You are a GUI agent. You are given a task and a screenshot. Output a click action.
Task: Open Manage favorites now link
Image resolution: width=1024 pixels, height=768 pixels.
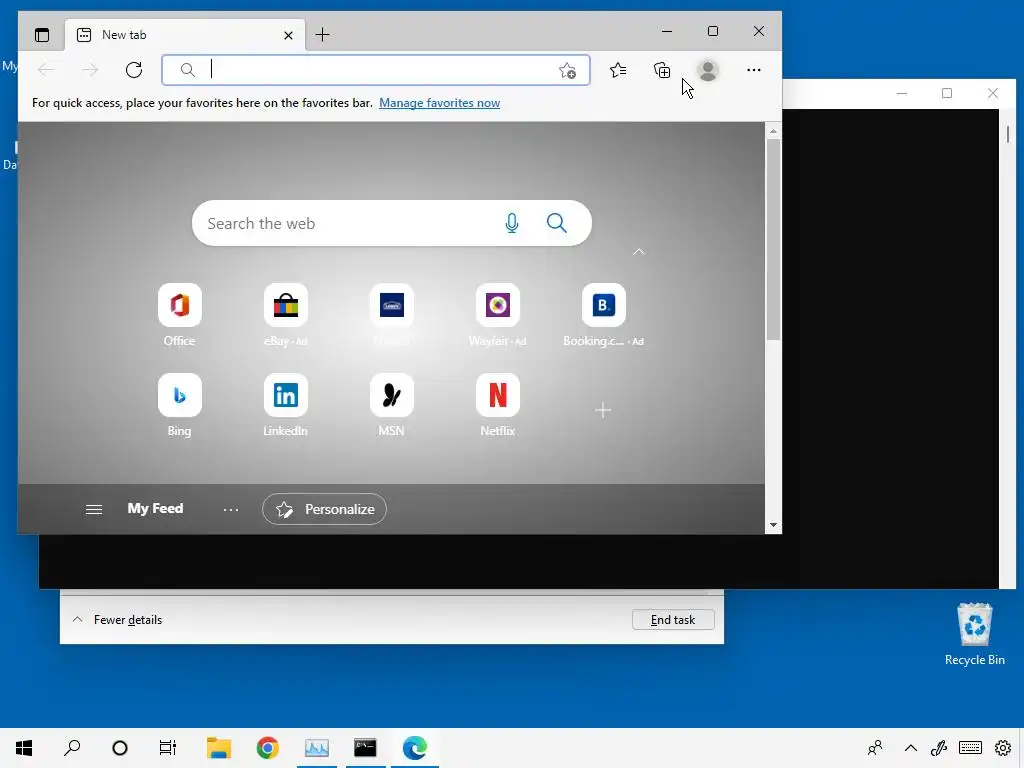coord(440,103)
